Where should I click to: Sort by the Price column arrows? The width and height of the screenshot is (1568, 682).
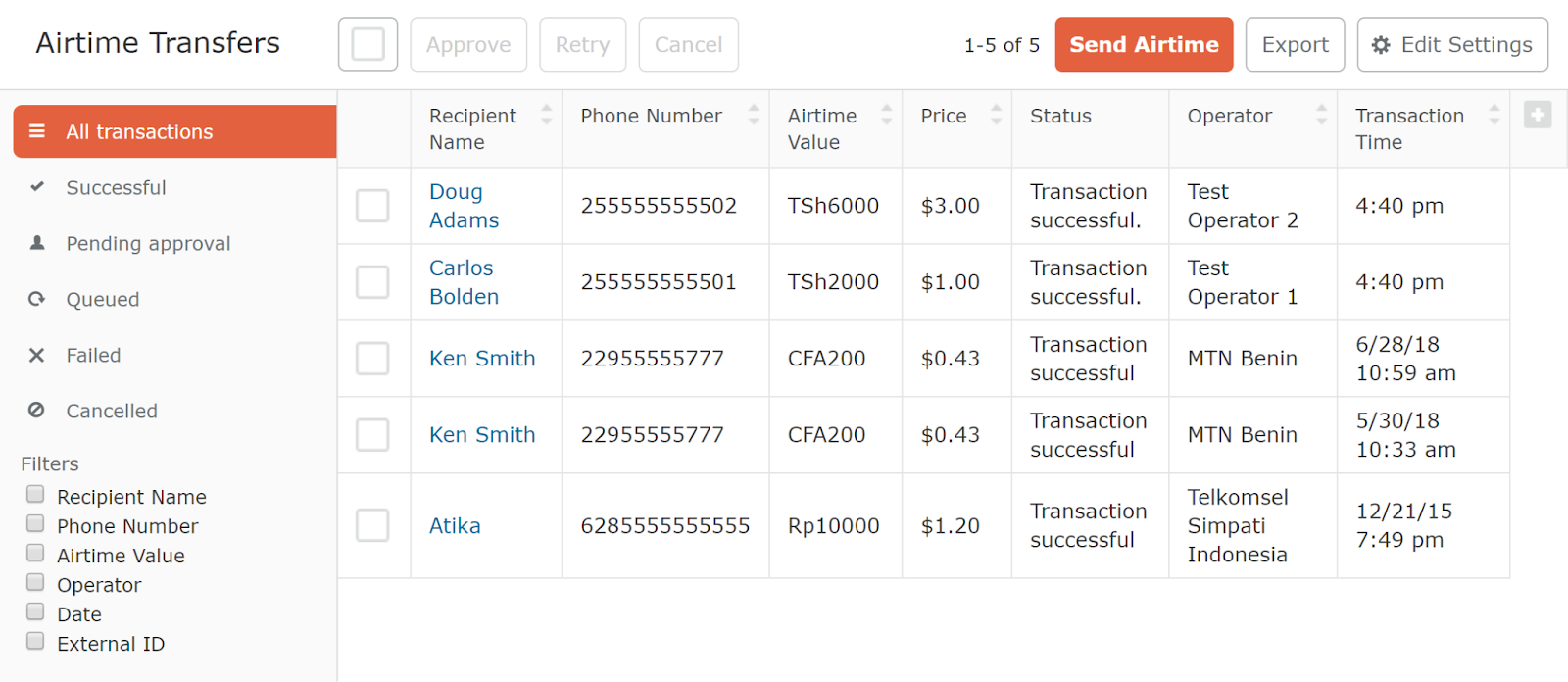[x=997, y=115]
